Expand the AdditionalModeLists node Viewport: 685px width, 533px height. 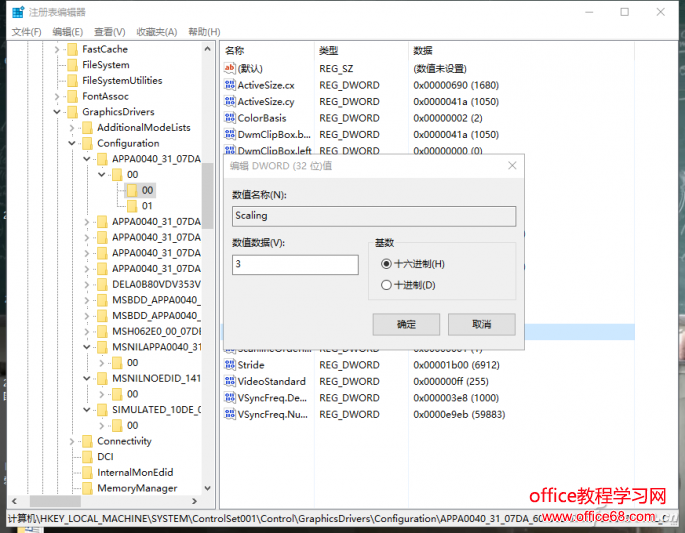(x=72, y=128)
